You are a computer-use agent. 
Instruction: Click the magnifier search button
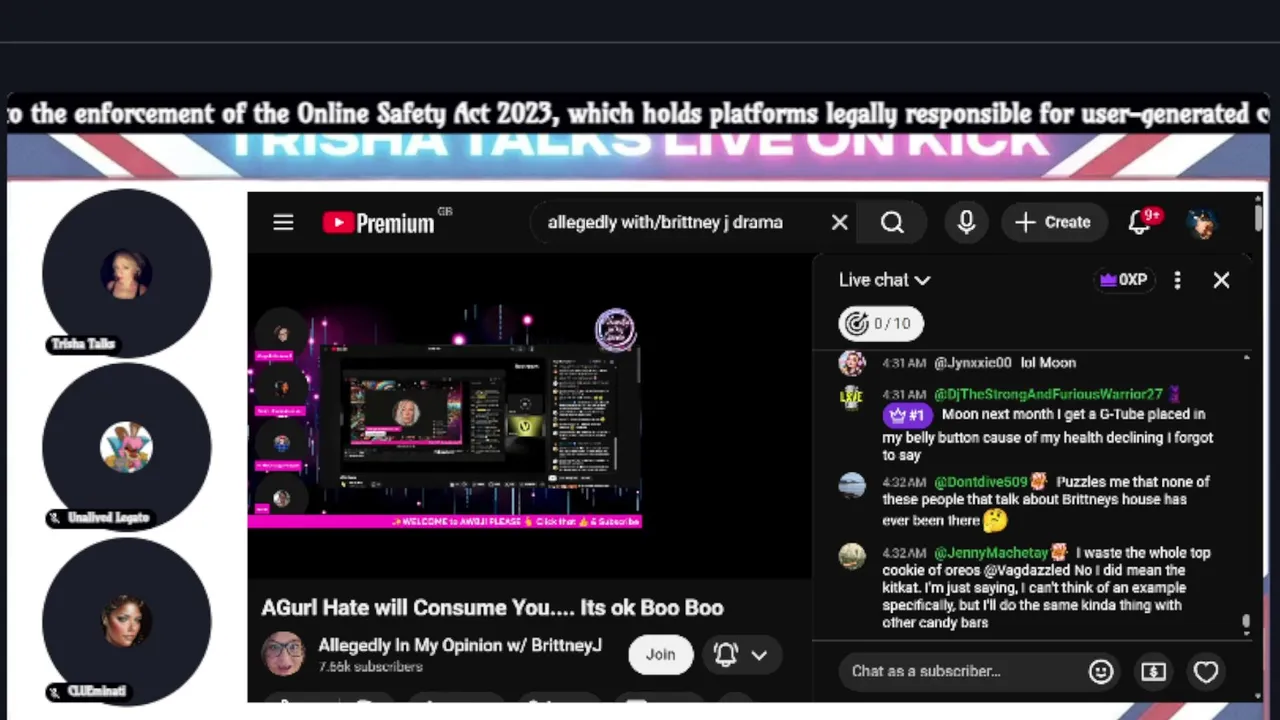(x=892, y=222)
